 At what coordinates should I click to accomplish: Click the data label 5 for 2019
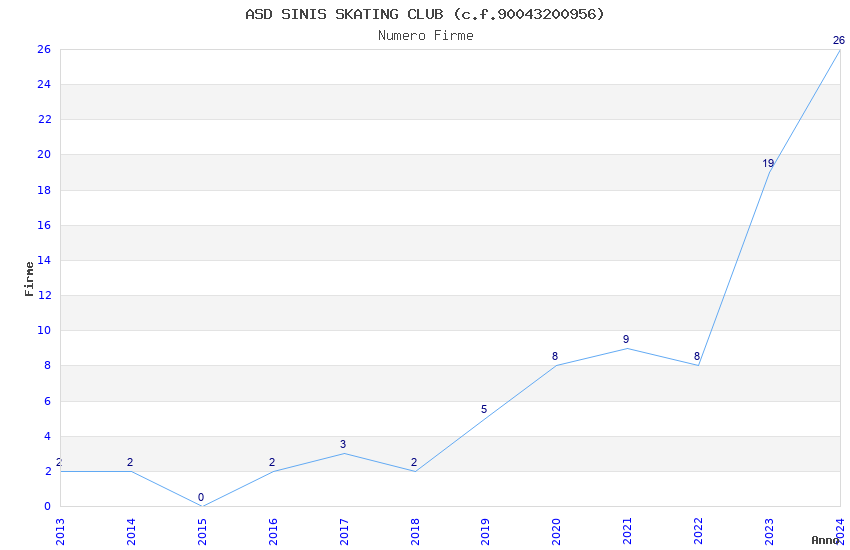coord(484,410)
